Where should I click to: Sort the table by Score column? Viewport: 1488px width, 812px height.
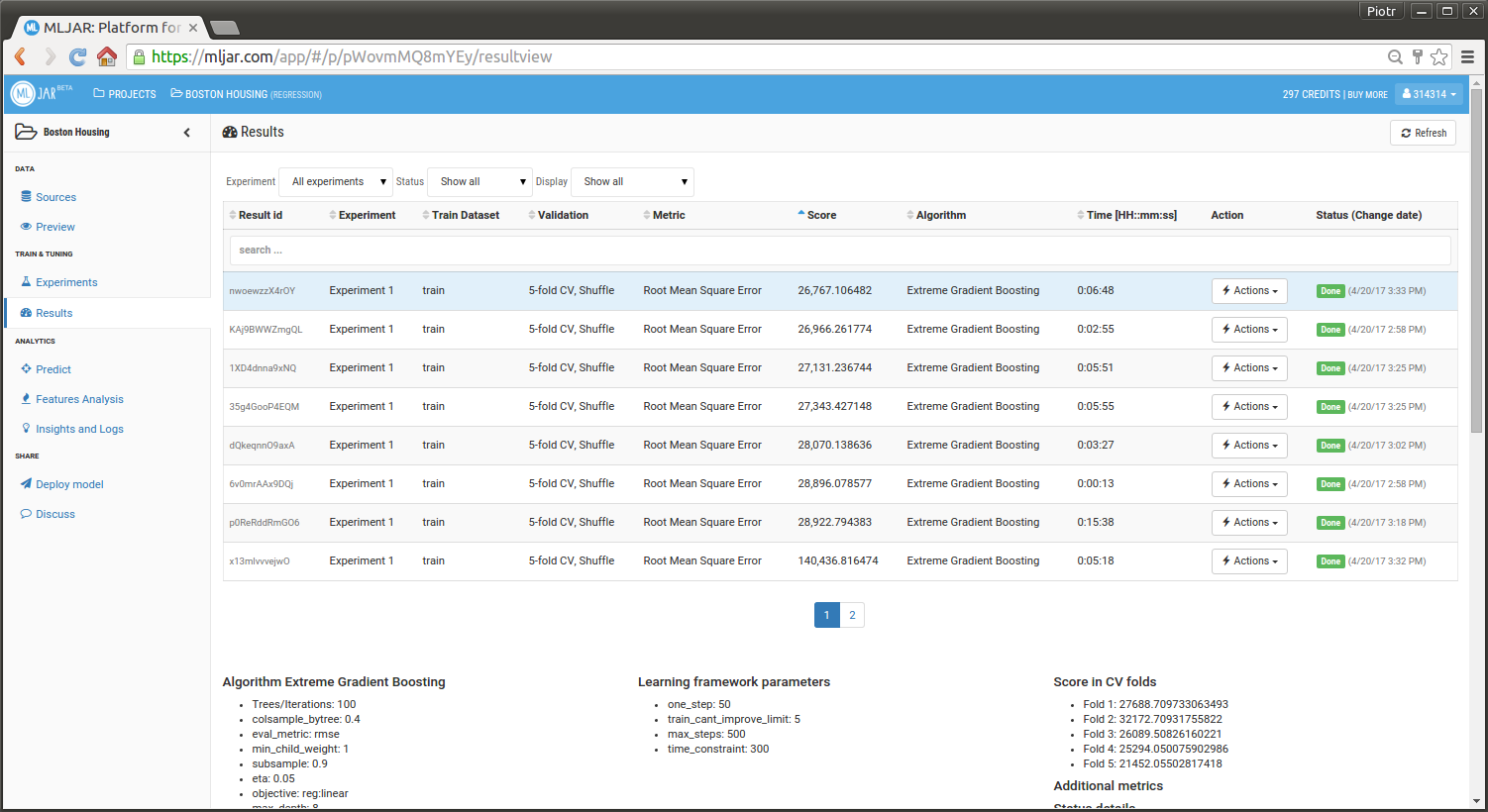click(x=820, y=215)
